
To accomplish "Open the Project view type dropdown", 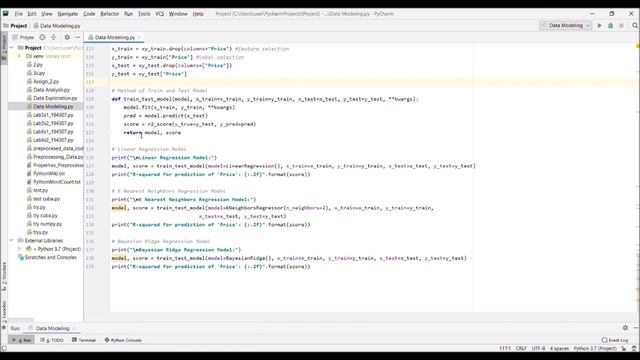I will 24,37.
